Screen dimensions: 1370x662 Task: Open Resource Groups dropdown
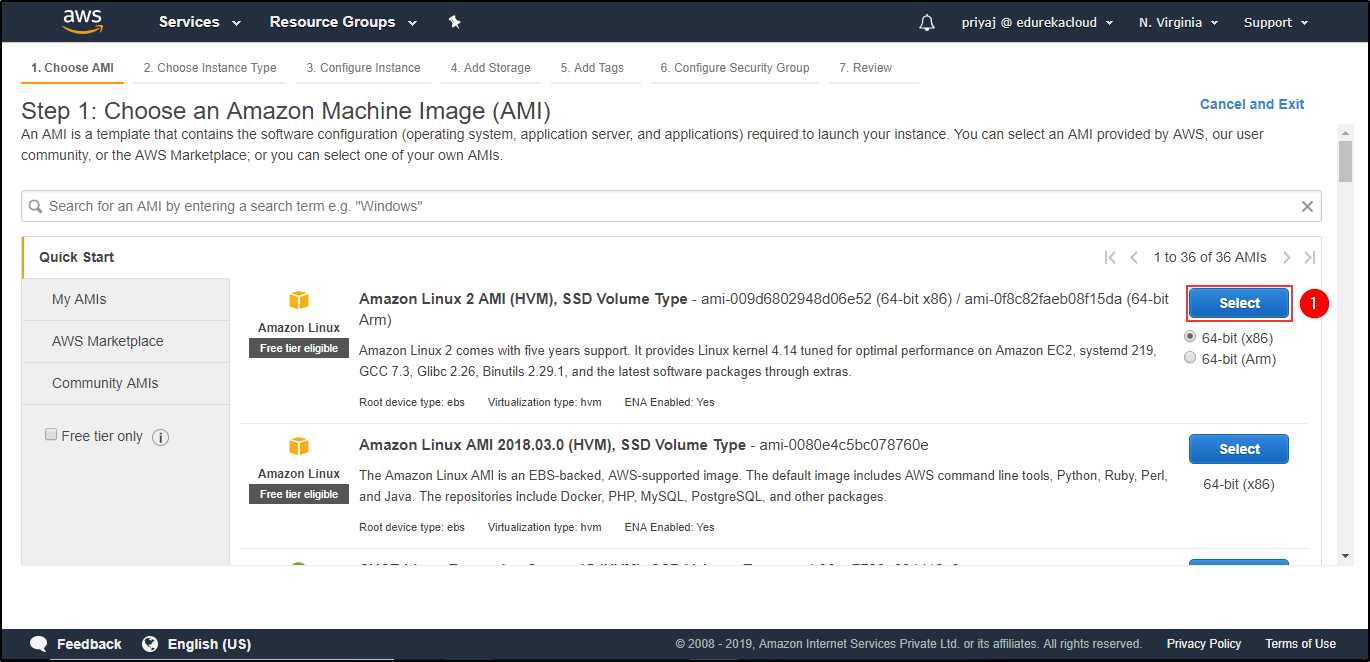344,22
